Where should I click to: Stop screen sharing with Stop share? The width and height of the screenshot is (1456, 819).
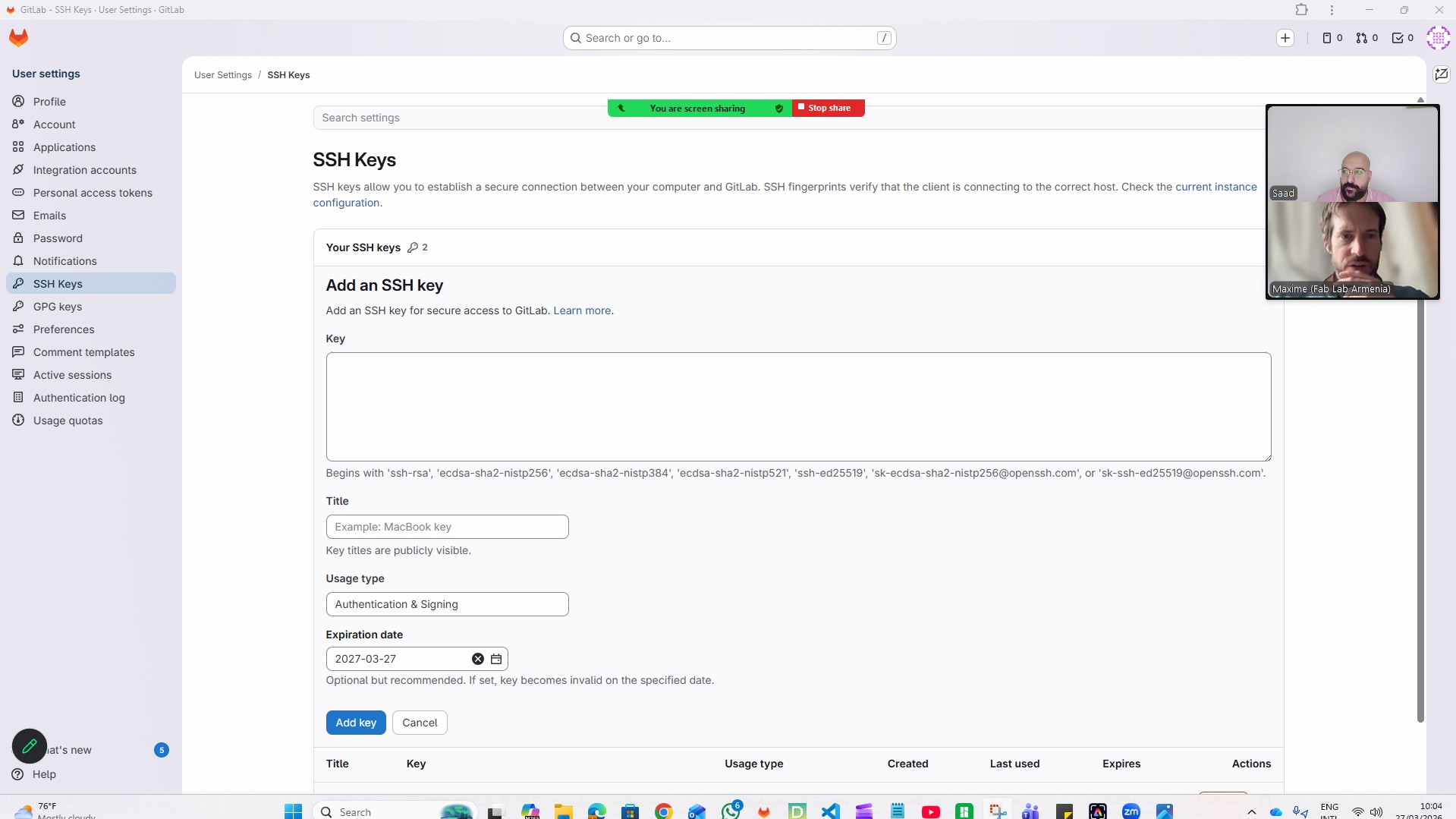coord(829,108)
